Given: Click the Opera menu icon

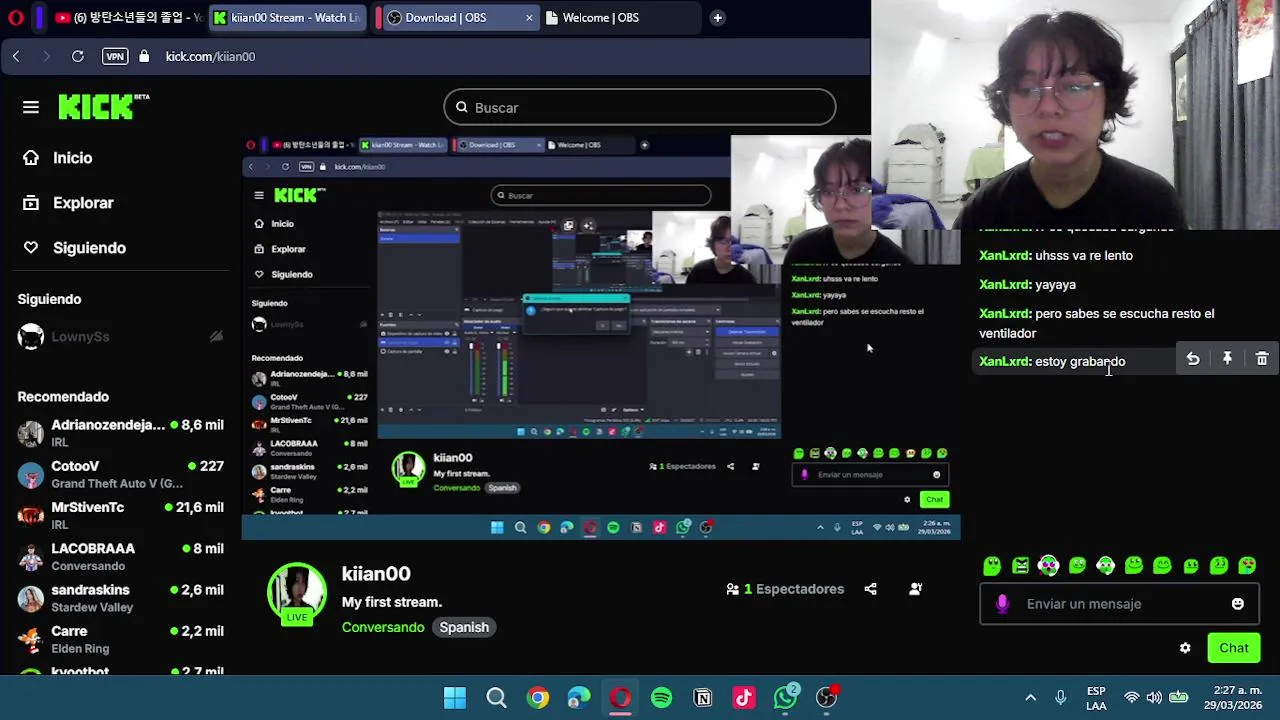Looking at the screenshot, I should point(14,18).
